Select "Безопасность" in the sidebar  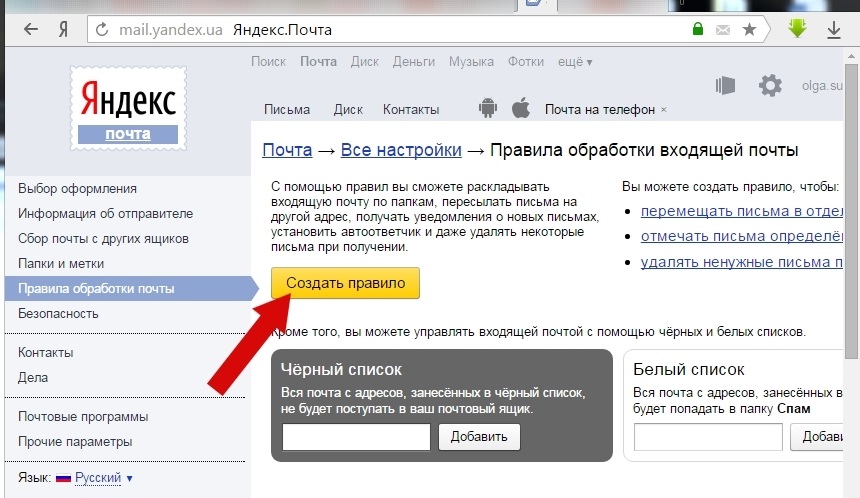pyautogui.click(x=58, y=314)
